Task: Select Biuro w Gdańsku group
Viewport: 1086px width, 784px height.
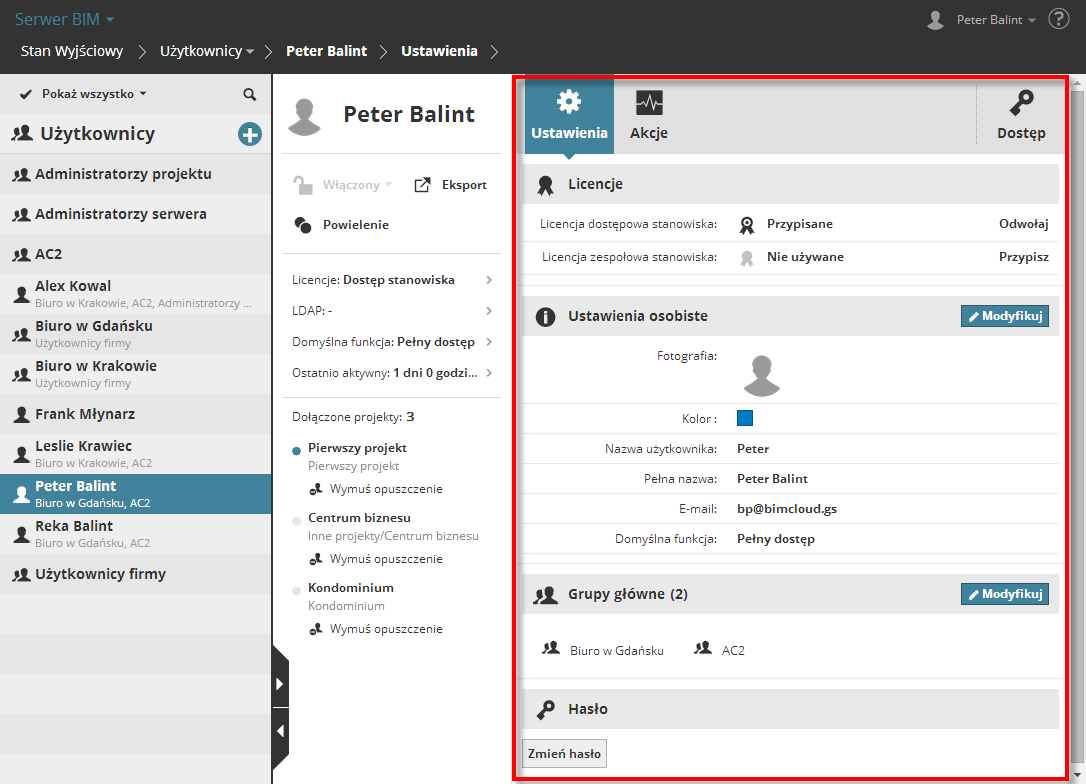Action: tap(136, 334)
